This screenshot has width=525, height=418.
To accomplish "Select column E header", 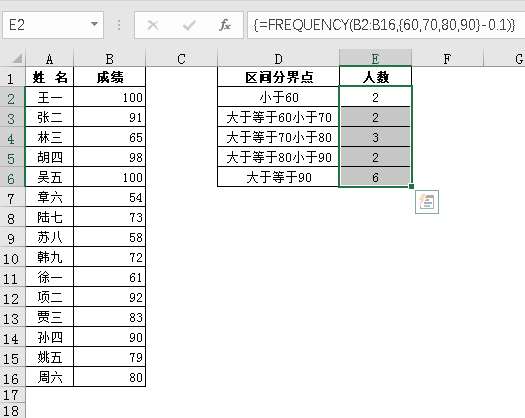I will (375, 58).
